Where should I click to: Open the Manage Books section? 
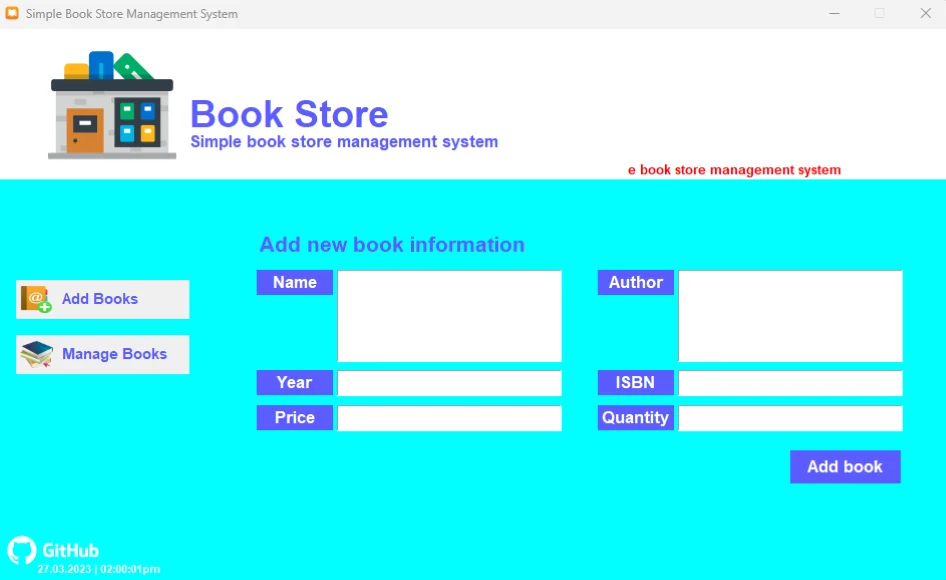click(x=103, y=354)
